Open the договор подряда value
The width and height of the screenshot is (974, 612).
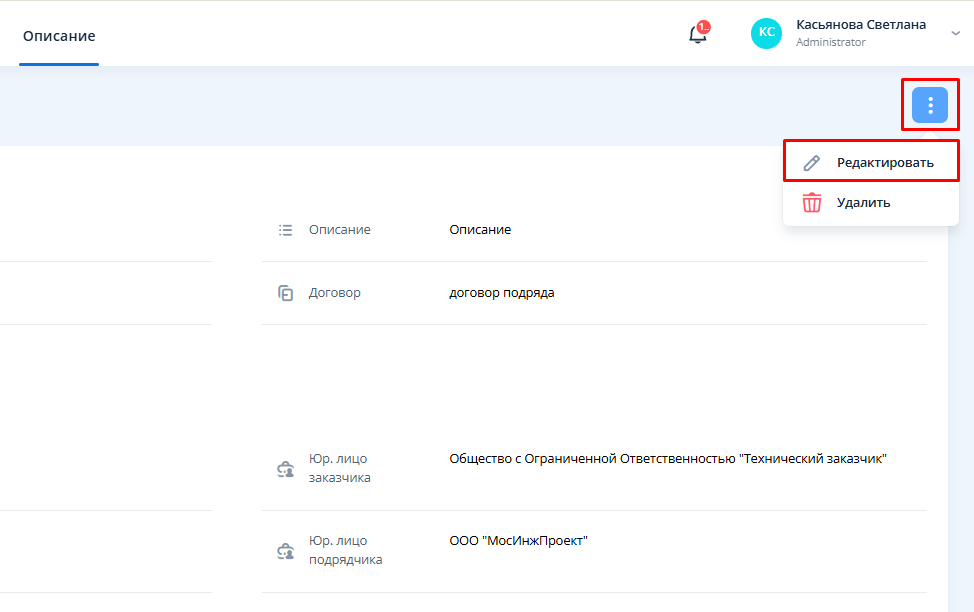(501, 293)
